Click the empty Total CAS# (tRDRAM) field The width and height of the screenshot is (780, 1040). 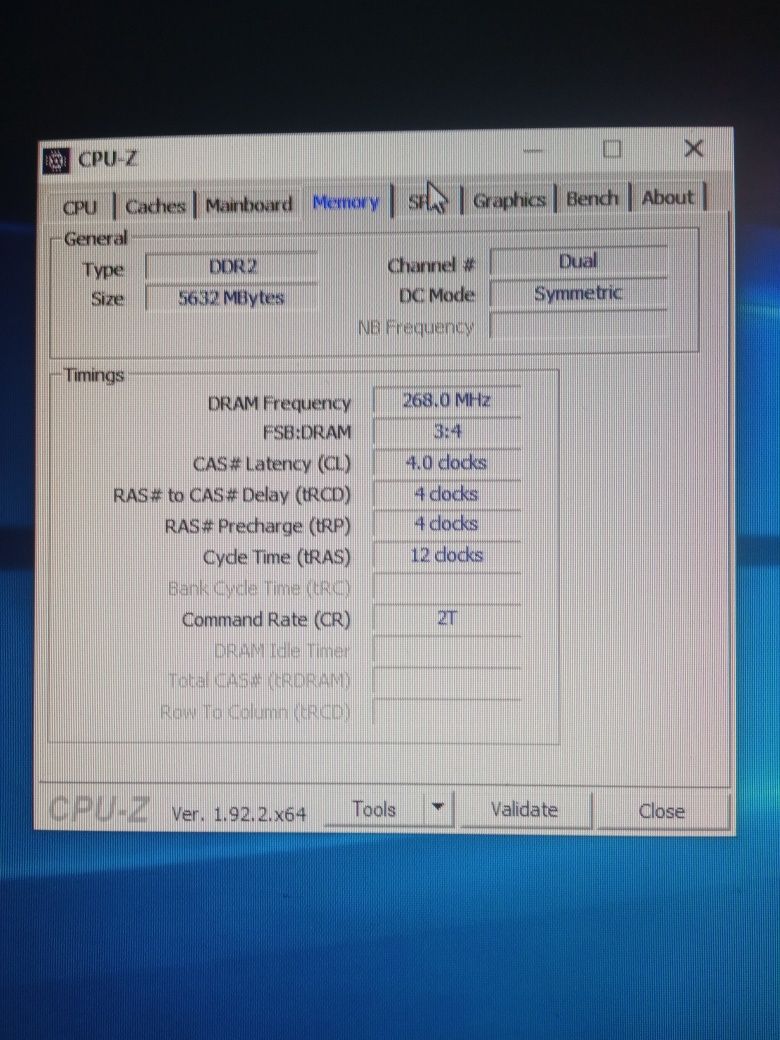pyautogui.click(x=447, y=681)
